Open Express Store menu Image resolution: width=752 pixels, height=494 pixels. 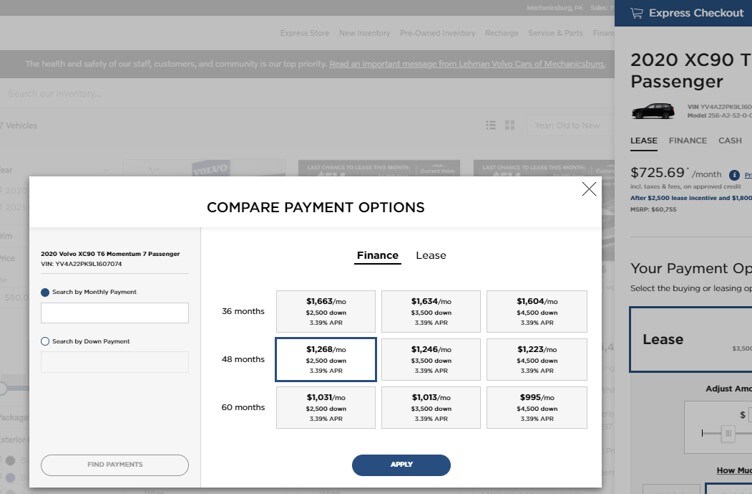click(305, 33)
